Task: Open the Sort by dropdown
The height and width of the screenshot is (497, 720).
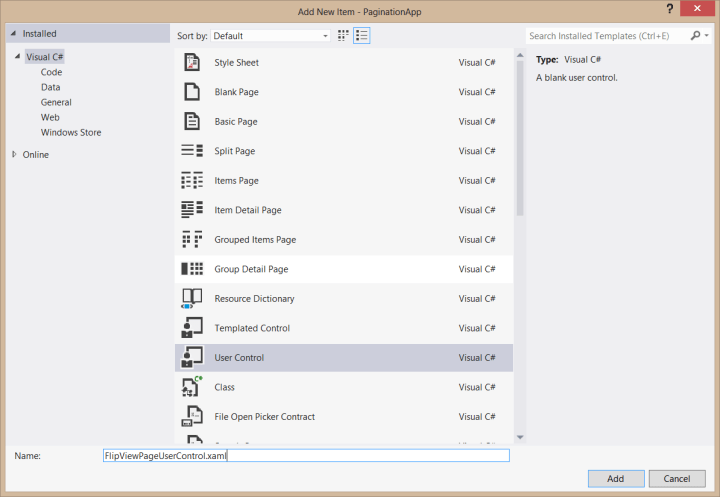Action: coord(270,36)
